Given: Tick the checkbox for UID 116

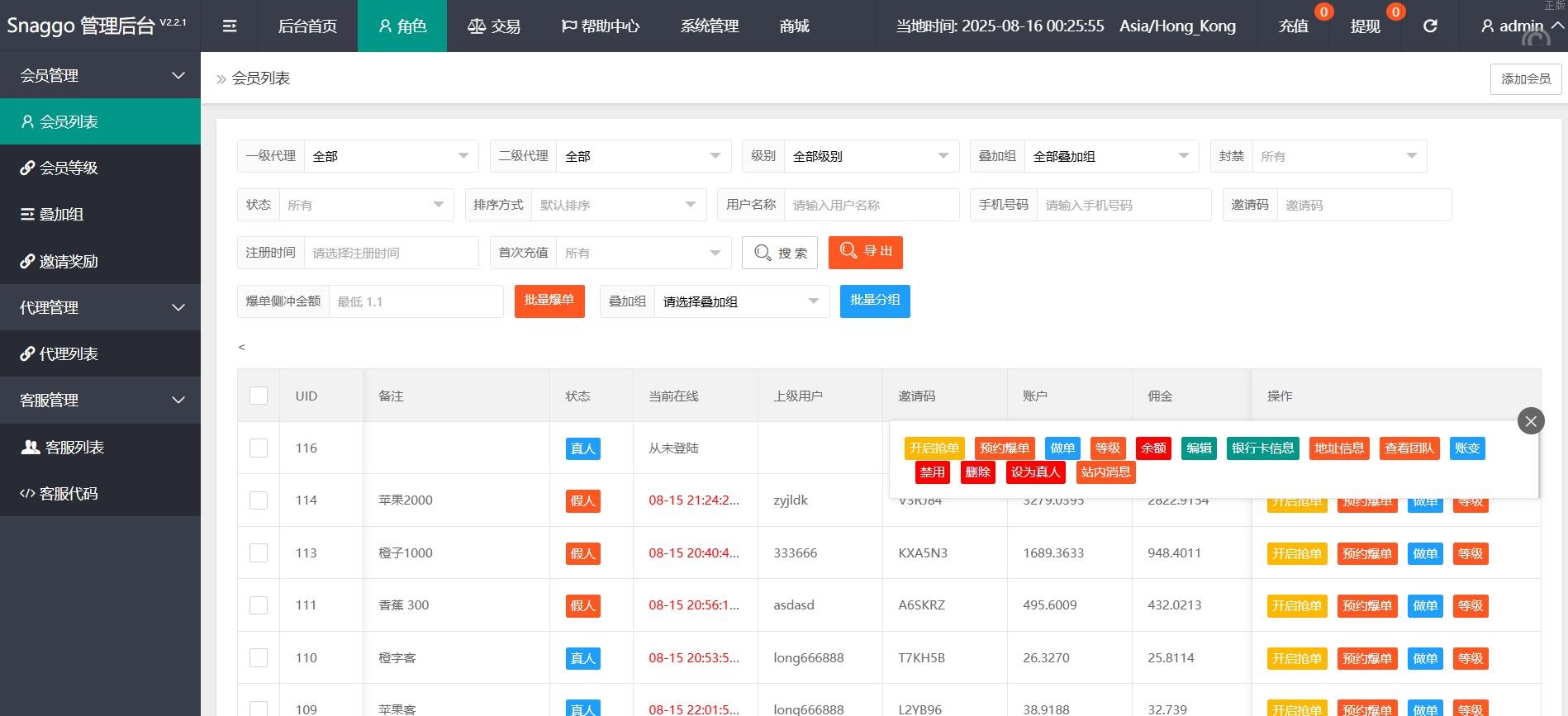Looking at the screenshot, I should 259,448.
